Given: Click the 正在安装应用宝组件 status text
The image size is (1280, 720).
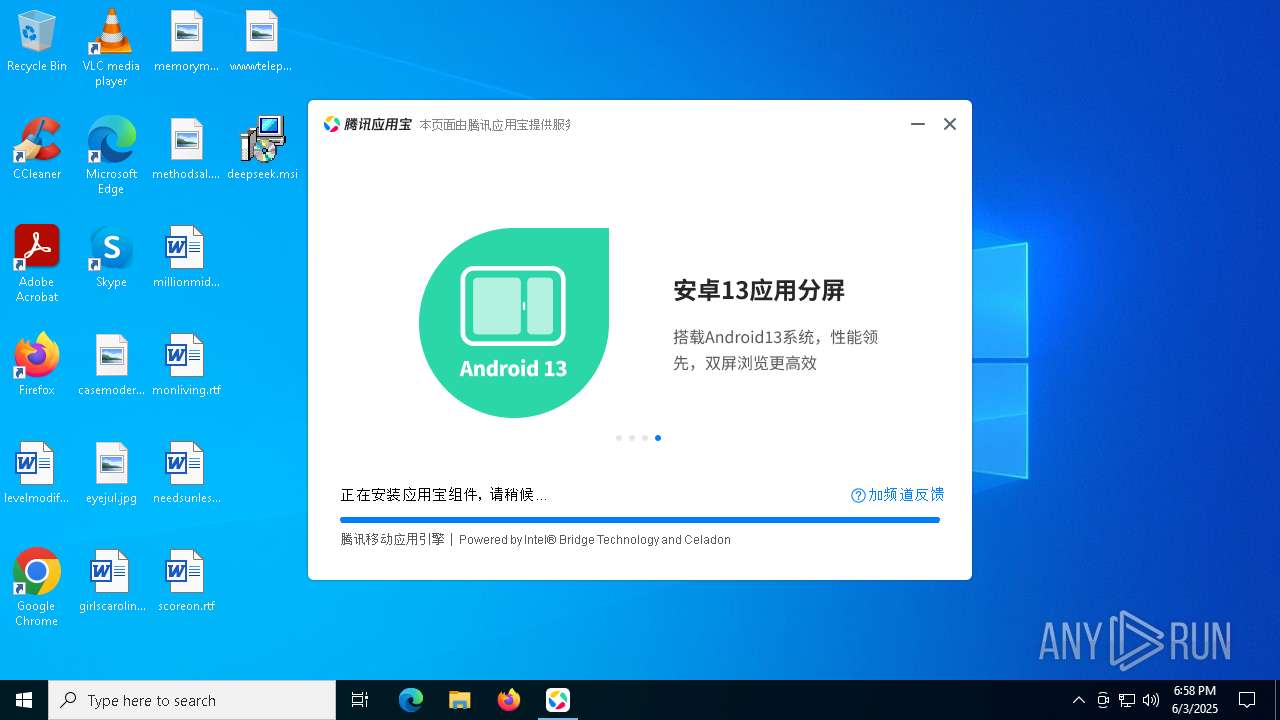Looking at the screenshot, I should point(444,495).
